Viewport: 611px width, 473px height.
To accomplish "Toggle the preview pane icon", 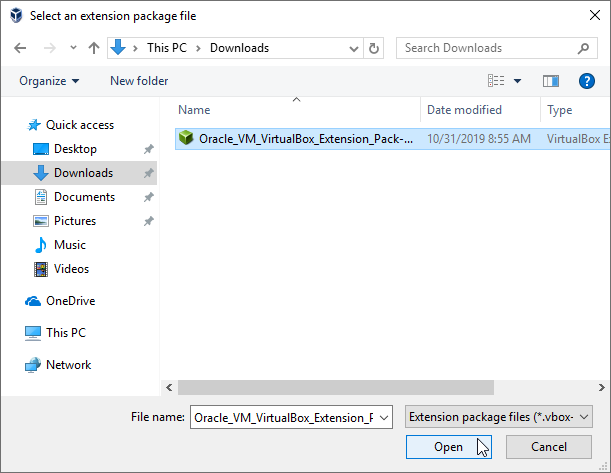I will click(x=550, y=81).
